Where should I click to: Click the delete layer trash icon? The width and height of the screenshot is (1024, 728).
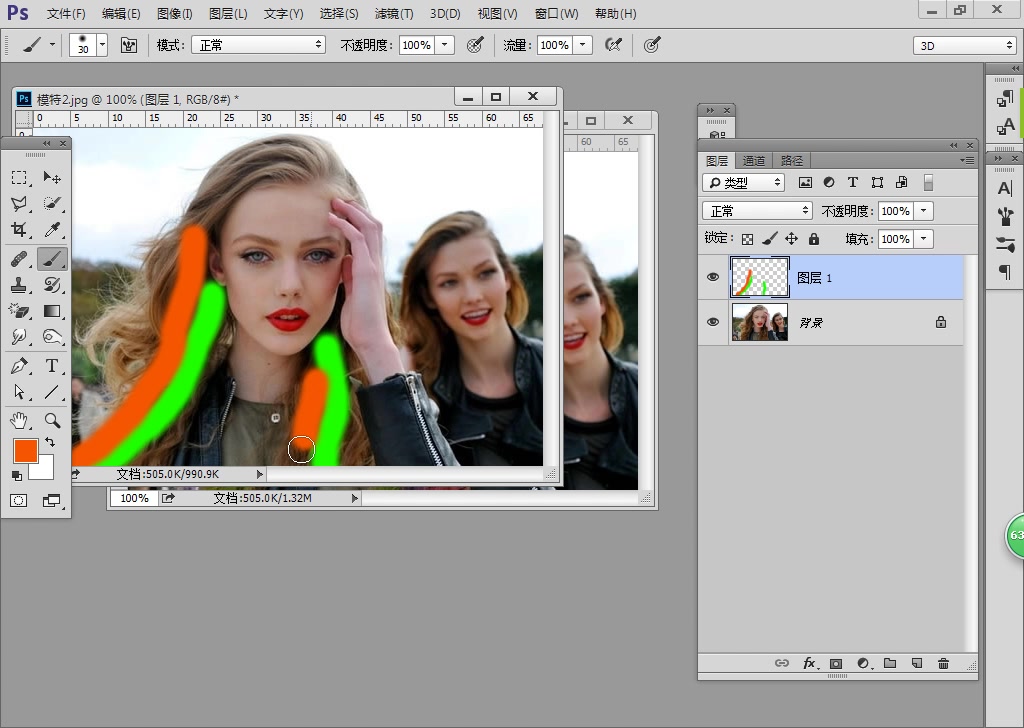[x=943, y=663]
